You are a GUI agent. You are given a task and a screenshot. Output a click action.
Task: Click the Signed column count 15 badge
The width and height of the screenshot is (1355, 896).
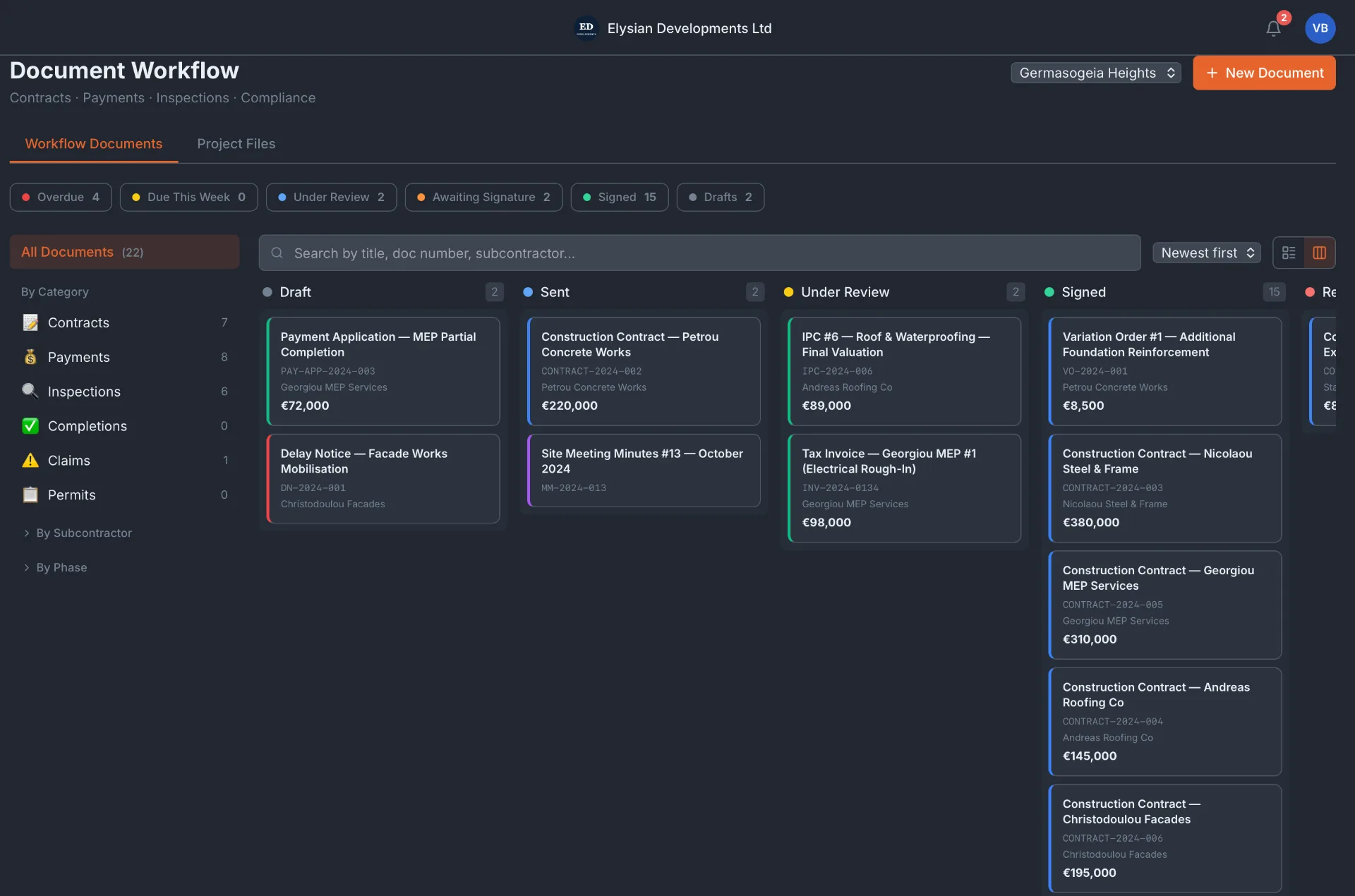click(x=1274, y=292)
